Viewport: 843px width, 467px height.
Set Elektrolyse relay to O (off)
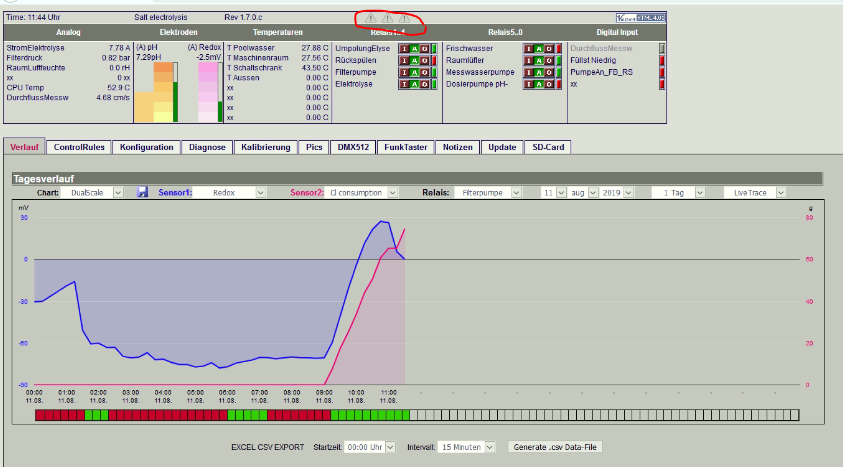click(425, 84)
